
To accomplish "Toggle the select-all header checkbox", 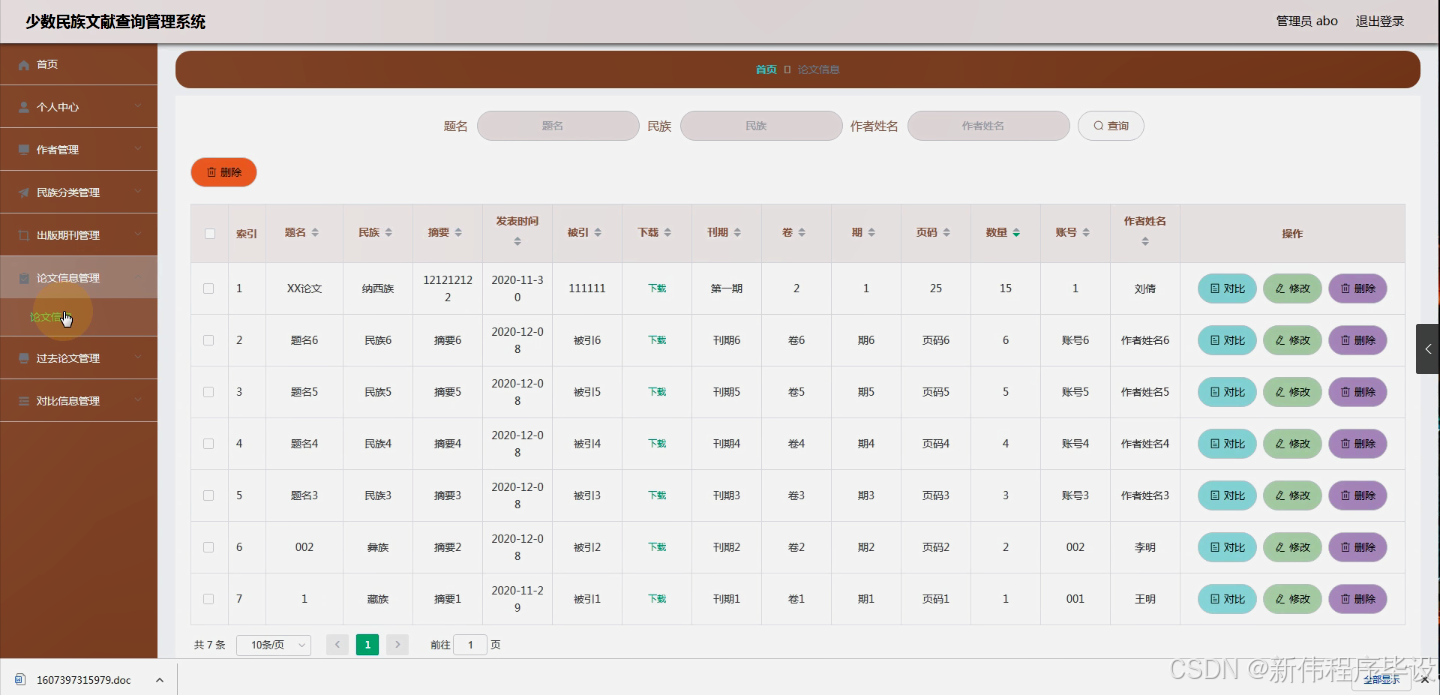I will [x=209, y=234].
